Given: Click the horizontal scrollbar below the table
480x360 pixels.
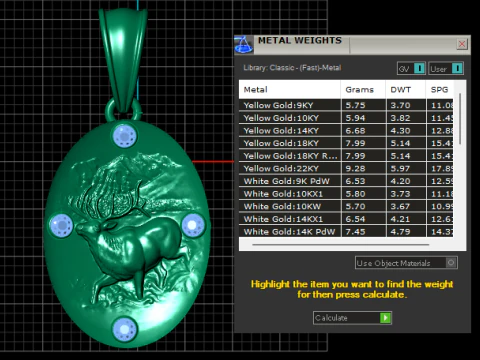Looking at the screenshot, I should click(341, 245).
